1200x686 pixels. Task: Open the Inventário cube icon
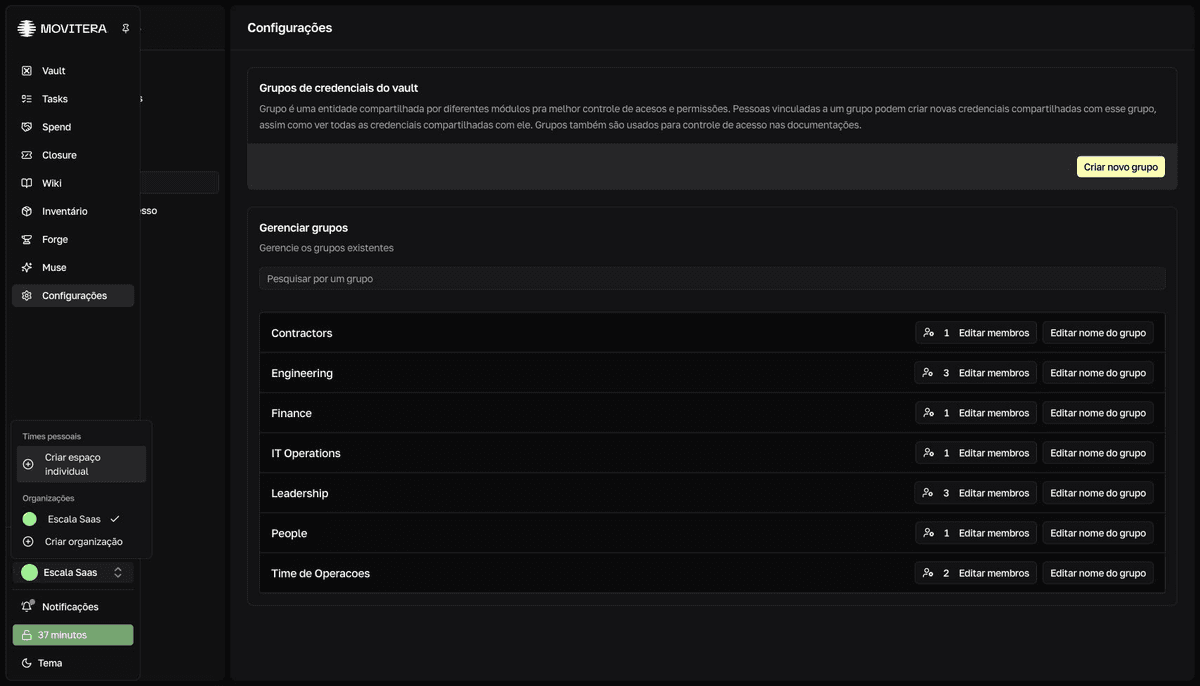27,211
